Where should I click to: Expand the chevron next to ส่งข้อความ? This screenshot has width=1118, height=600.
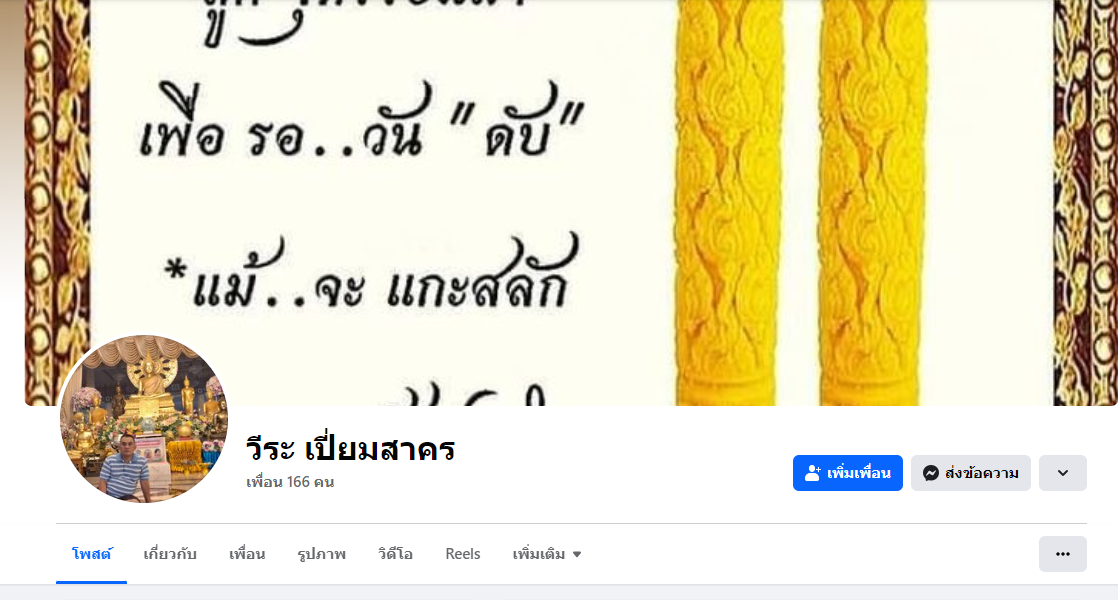(1062, 473)
